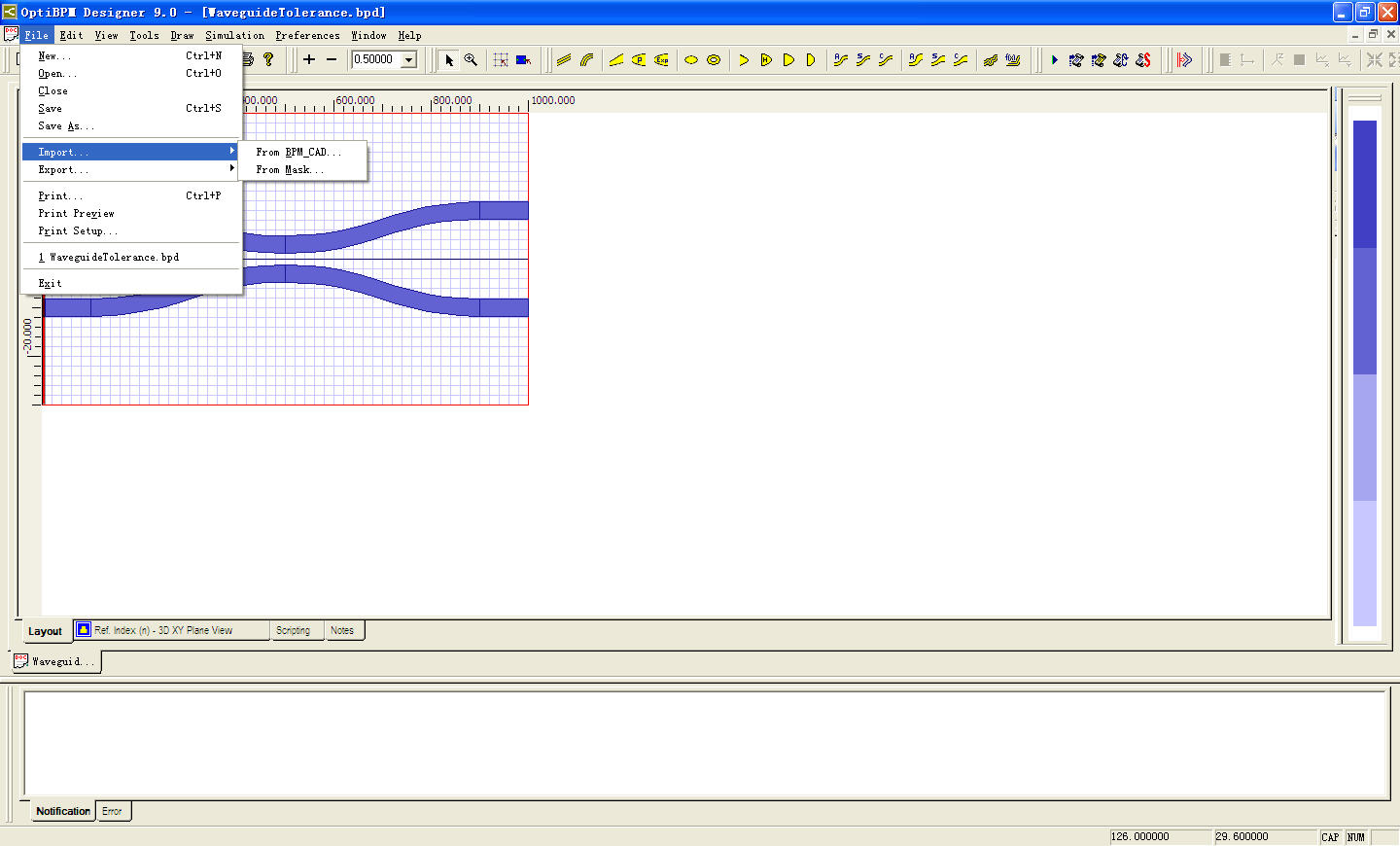This screenshot has width=1400, height=846.
Task: Open the View menu
Action: pos(106,35)
